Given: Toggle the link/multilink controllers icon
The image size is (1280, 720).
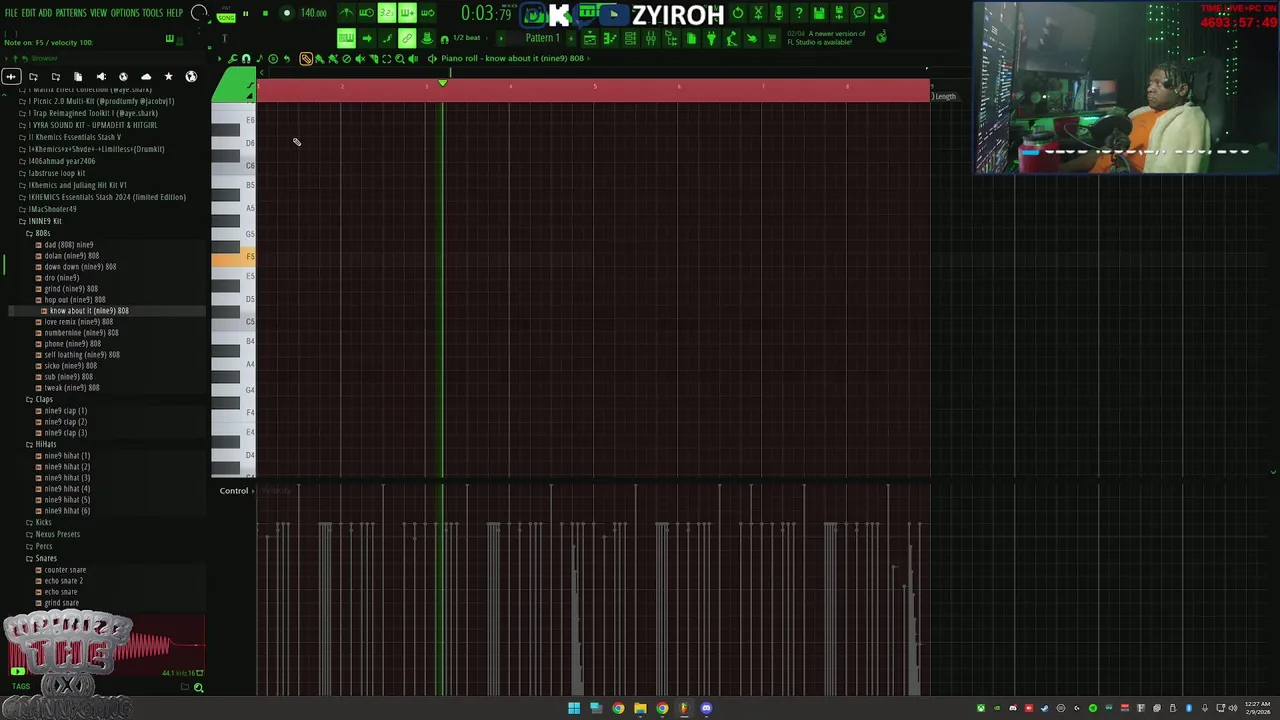Looking at the screenshot, I should [x=407, y=38].
